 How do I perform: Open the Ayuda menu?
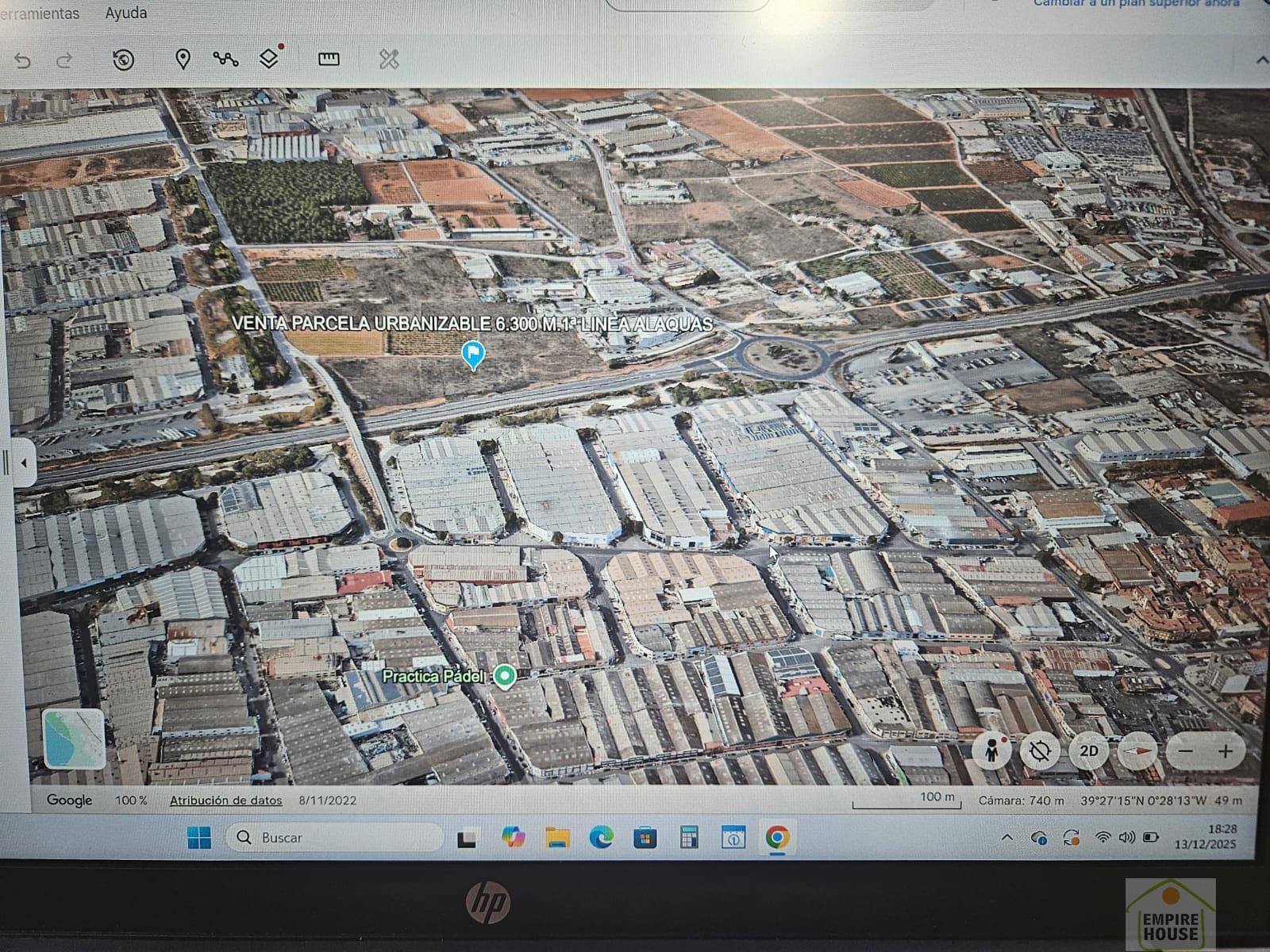(125, 13)
